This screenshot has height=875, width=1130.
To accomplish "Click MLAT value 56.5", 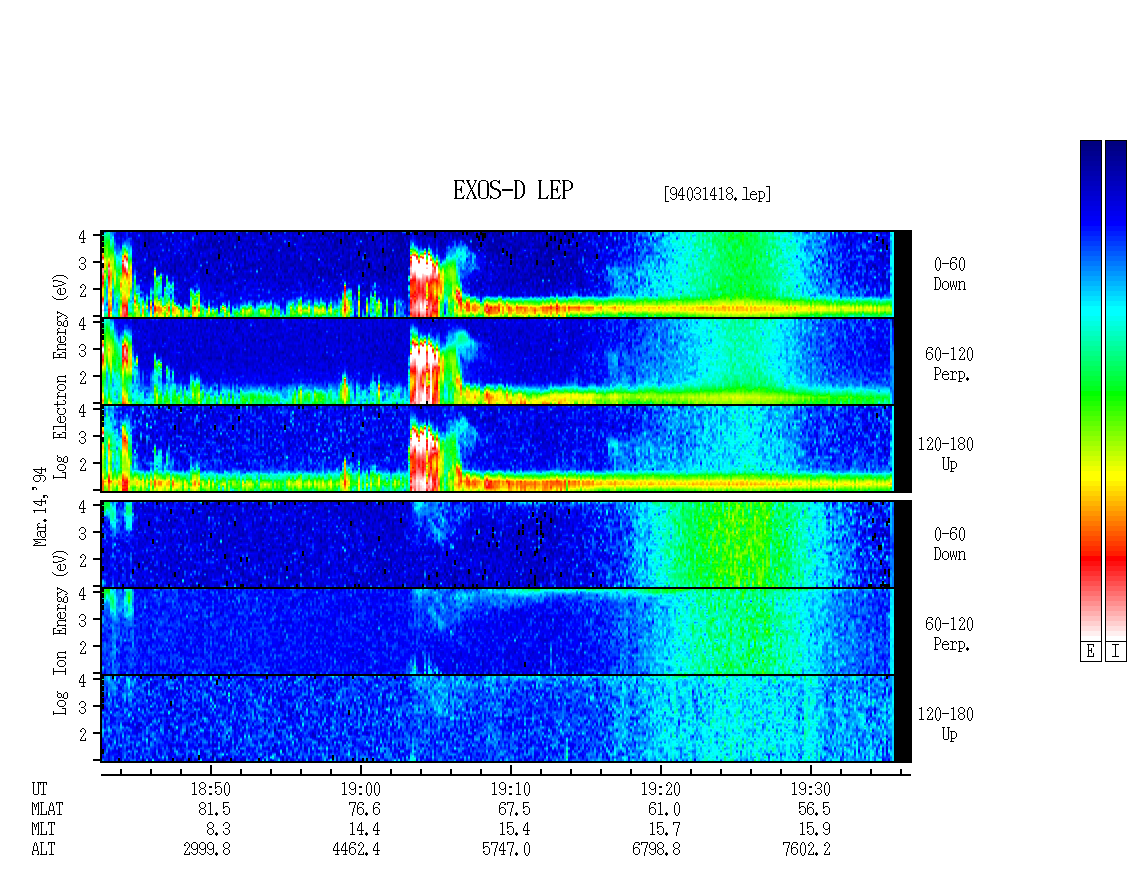I will pos(814,809).
